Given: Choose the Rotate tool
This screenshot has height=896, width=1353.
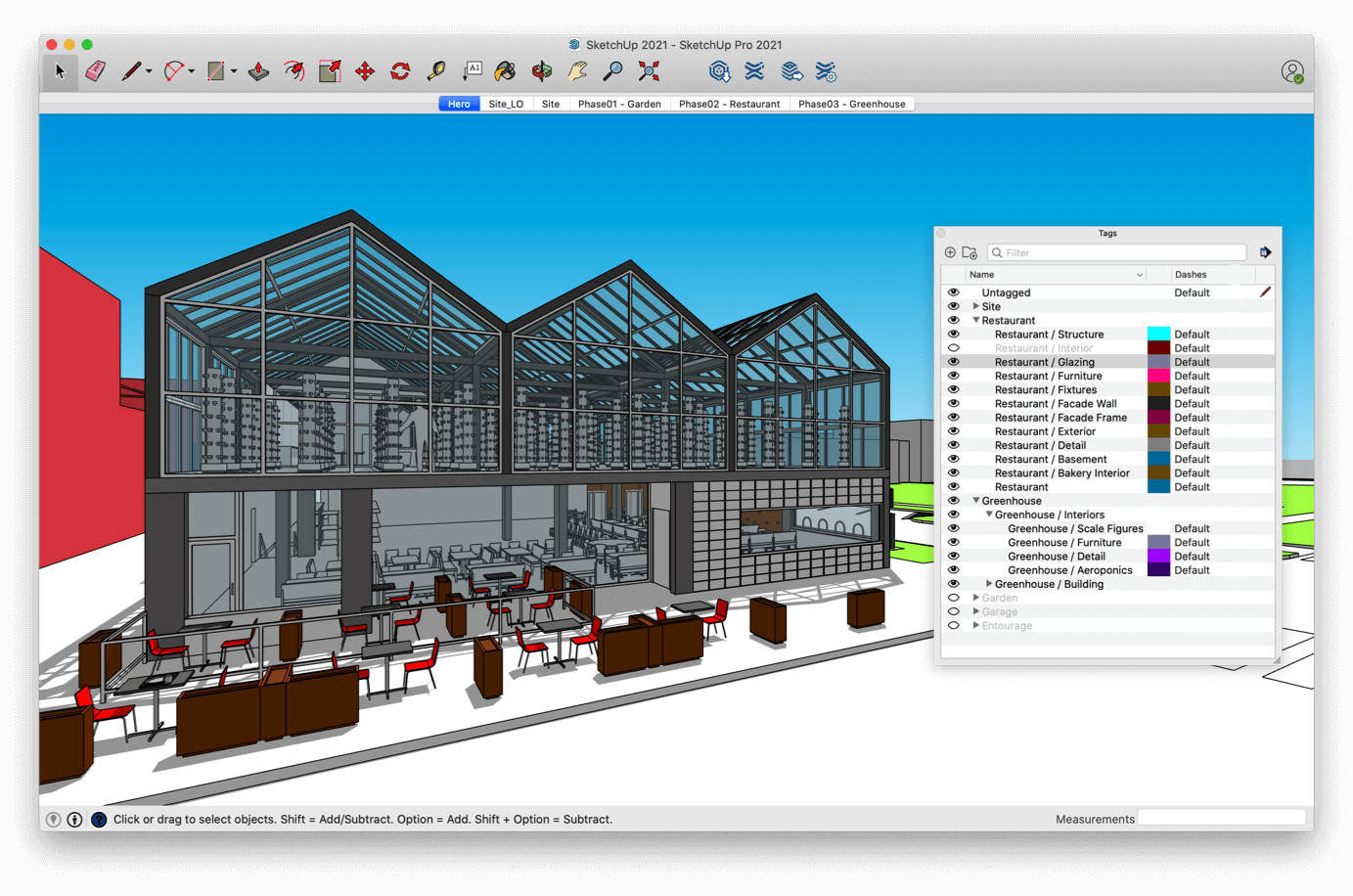Looking at the screenshot, I should [400, 70].
